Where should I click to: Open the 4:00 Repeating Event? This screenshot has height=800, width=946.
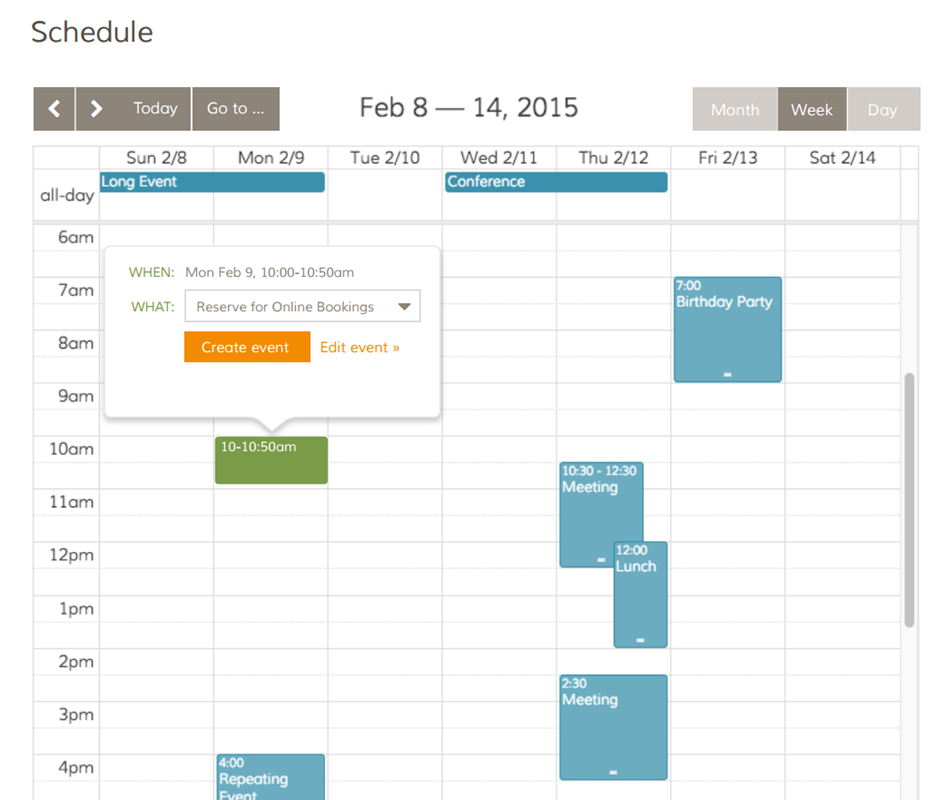[270, 778]
